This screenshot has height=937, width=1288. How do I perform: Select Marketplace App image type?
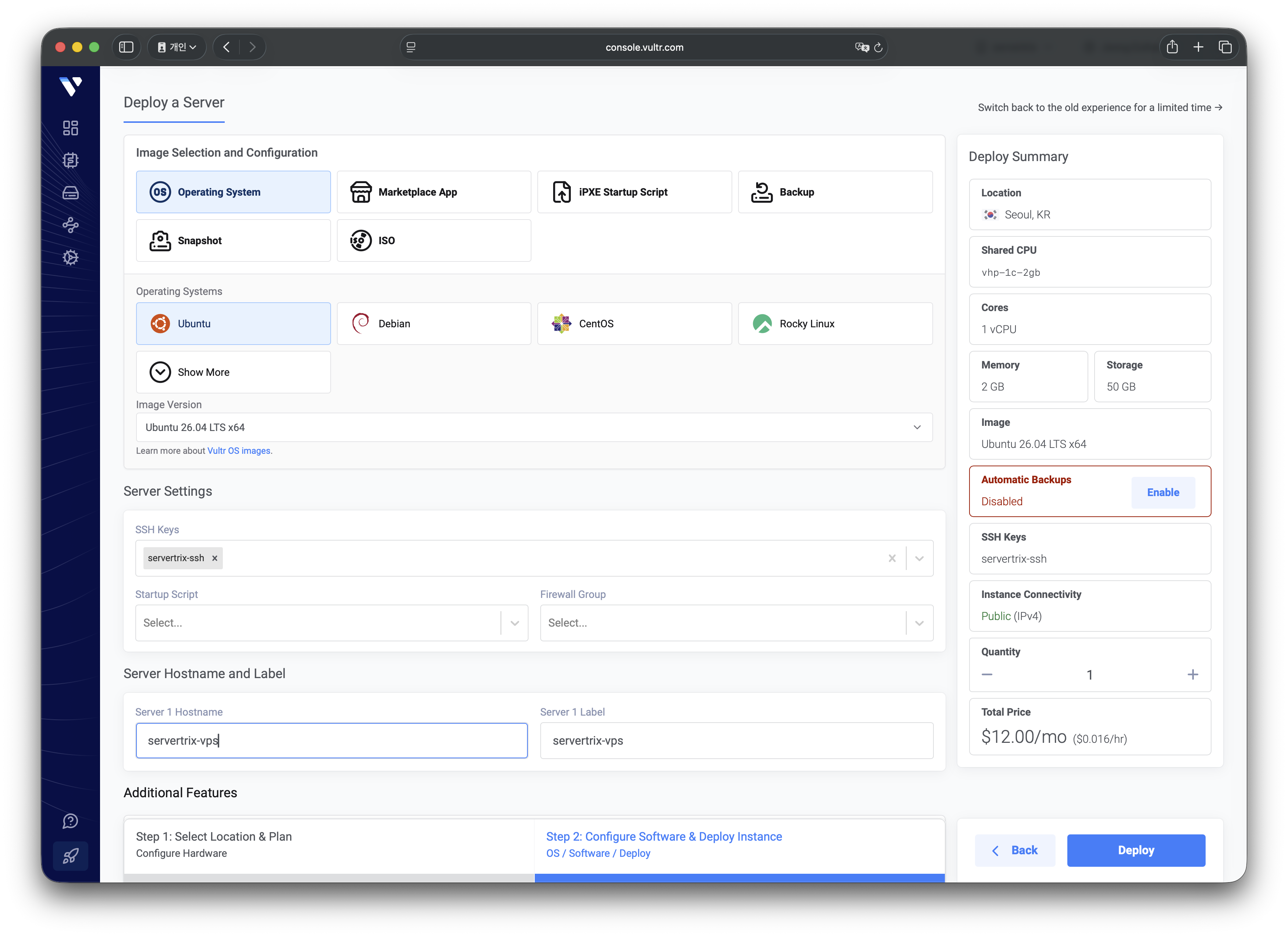tap(434, 192)
